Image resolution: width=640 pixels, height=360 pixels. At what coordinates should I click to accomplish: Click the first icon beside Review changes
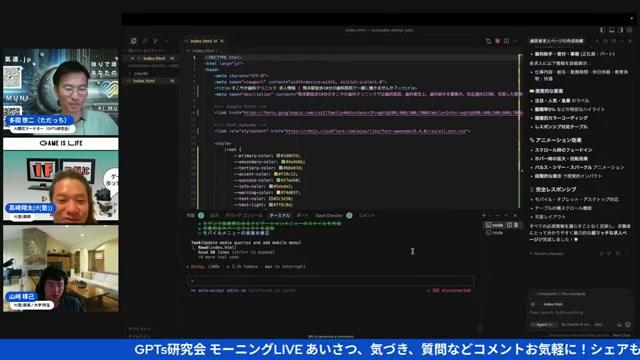point(601,253)
